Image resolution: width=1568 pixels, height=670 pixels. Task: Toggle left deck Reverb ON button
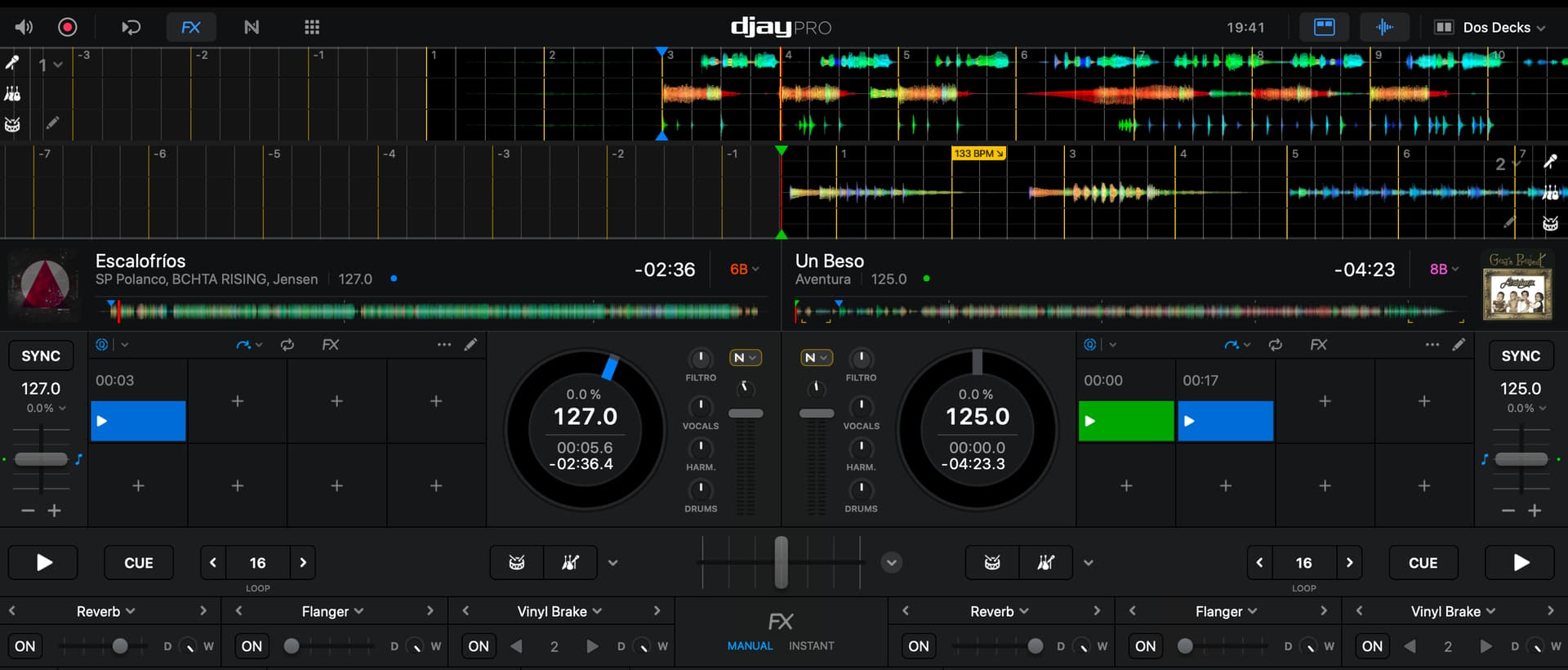coord(25,645)
